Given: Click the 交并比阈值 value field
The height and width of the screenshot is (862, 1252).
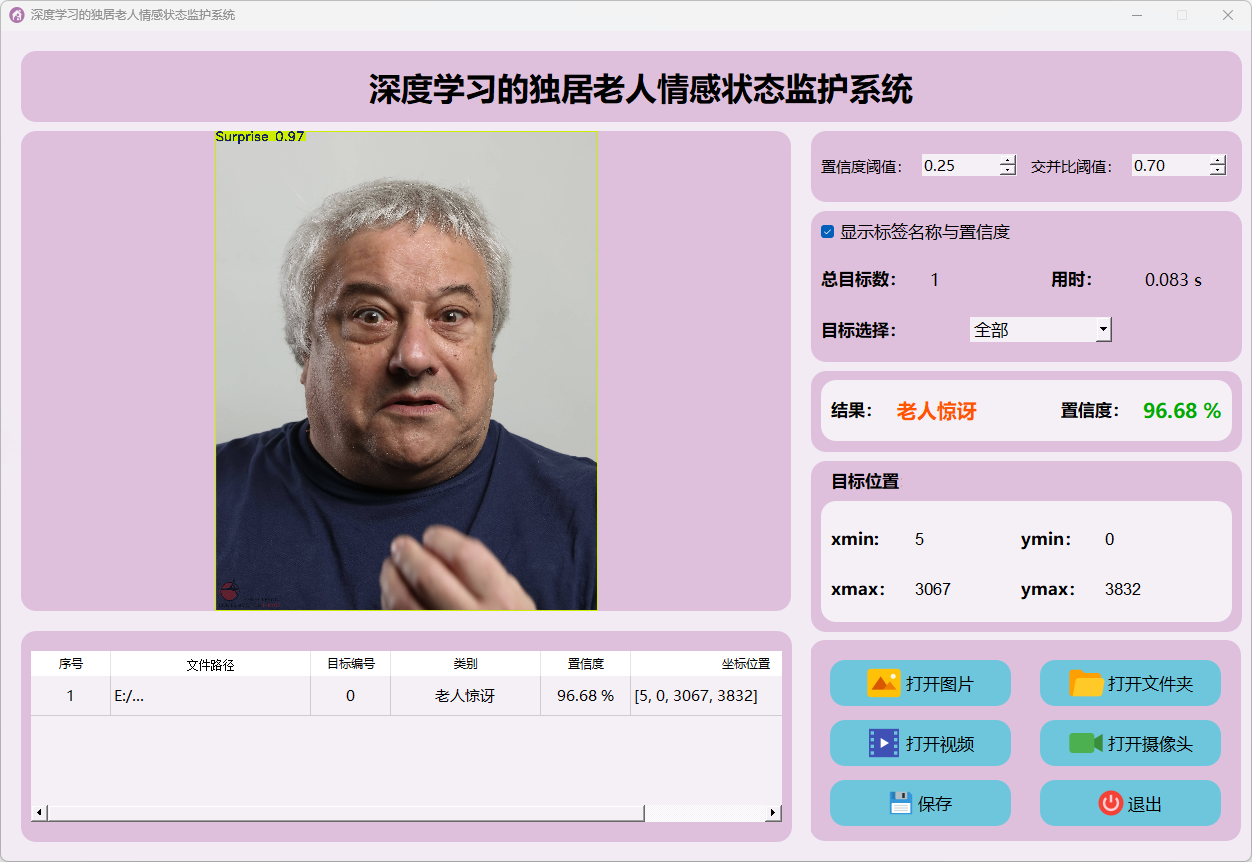Looking at the screenshot, I should click(x=1169, y=166).
